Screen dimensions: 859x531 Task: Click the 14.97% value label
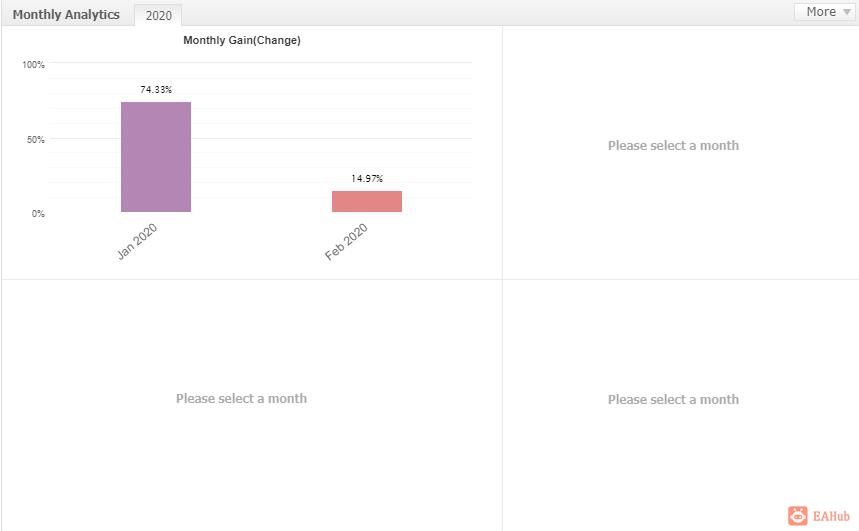(367, 179)
